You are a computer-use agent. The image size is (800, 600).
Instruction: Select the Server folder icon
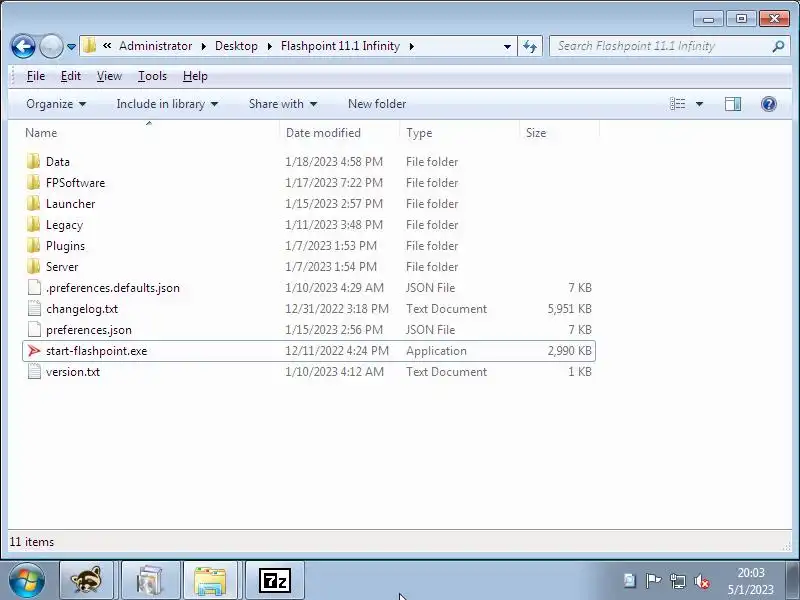[x=33, y=267]
